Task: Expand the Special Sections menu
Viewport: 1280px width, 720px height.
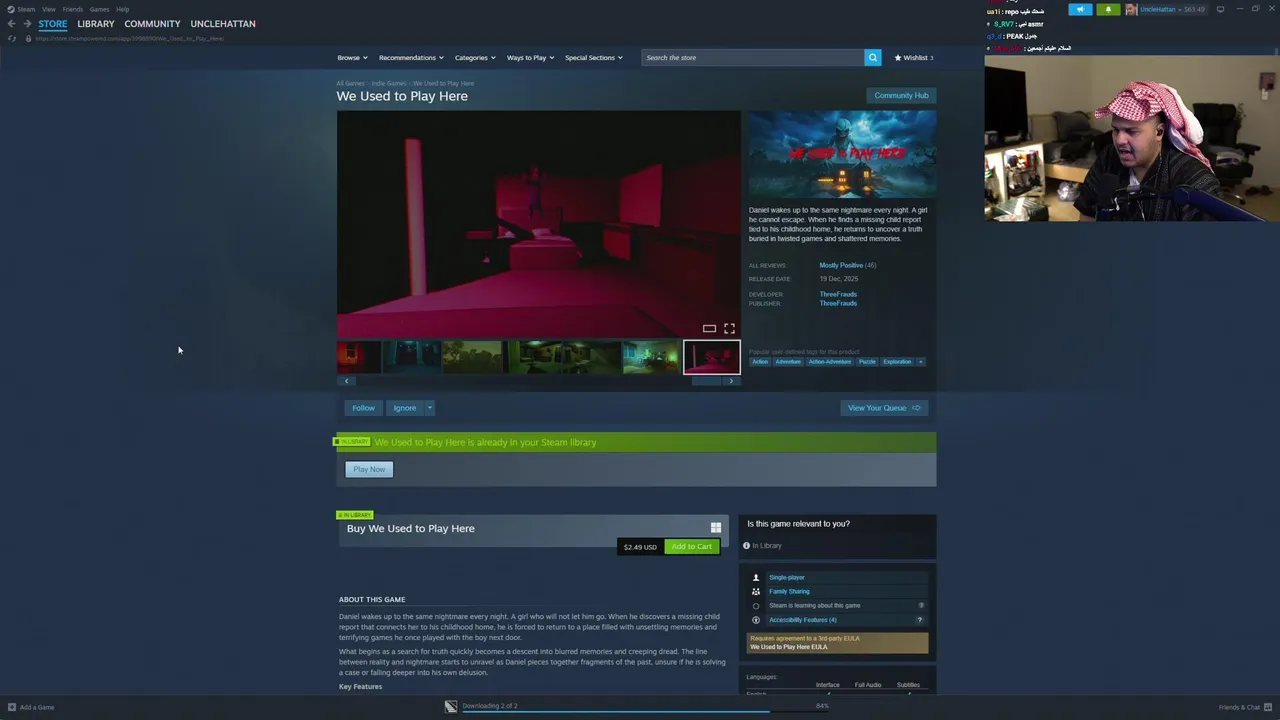Action: pyautogui.click(x=594, y=58)
